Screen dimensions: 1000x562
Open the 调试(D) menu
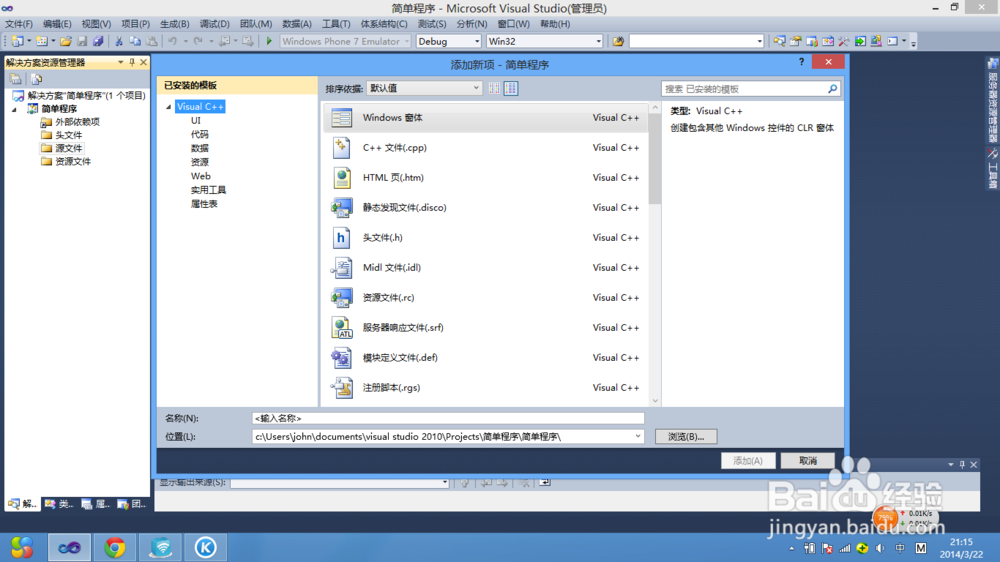click(214, 24)
